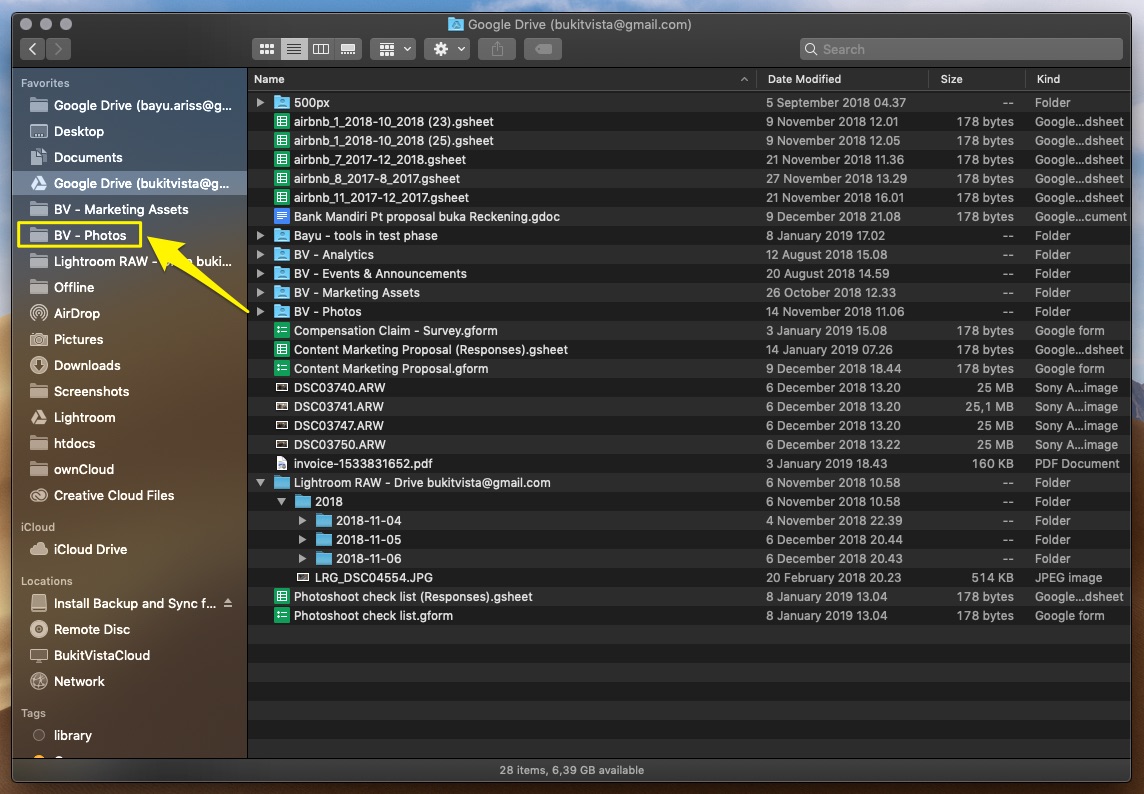The width and height of the screenshot is (1144, 794).
Task: Open Lightroom Drive item in sidebar
Action: [130, 417]
